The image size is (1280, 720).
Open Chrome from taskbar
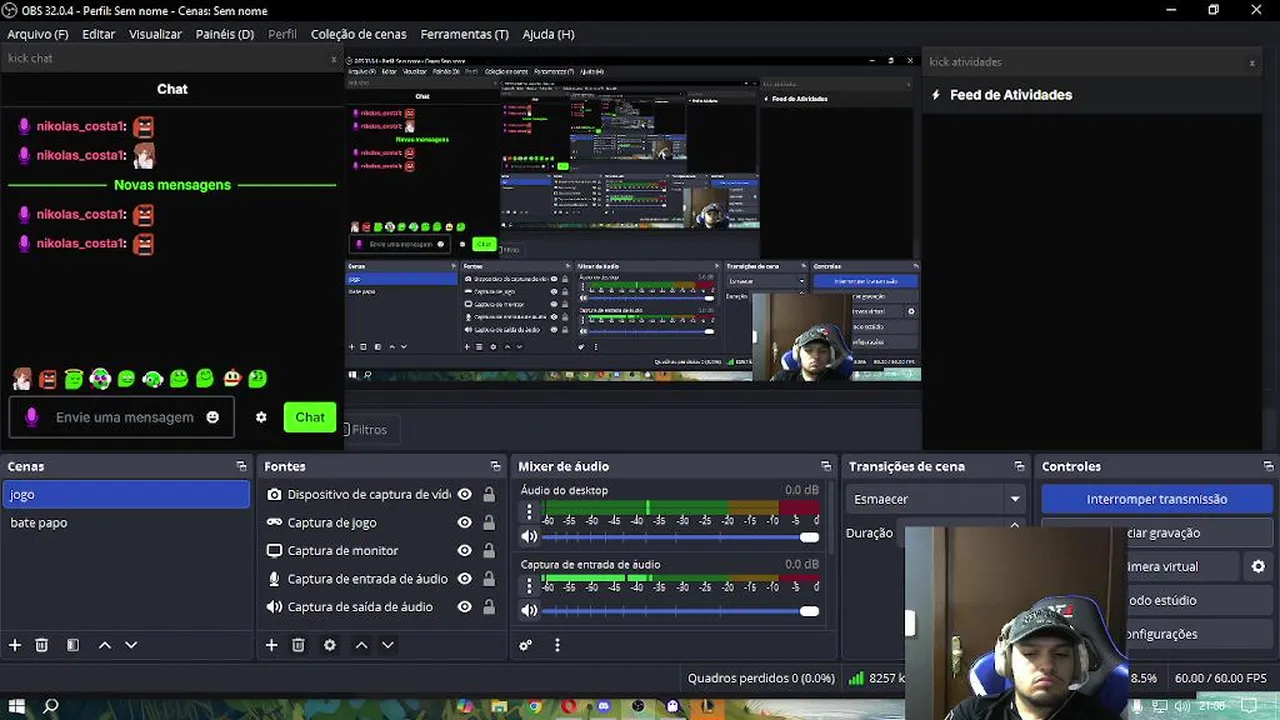click(535, 707)
